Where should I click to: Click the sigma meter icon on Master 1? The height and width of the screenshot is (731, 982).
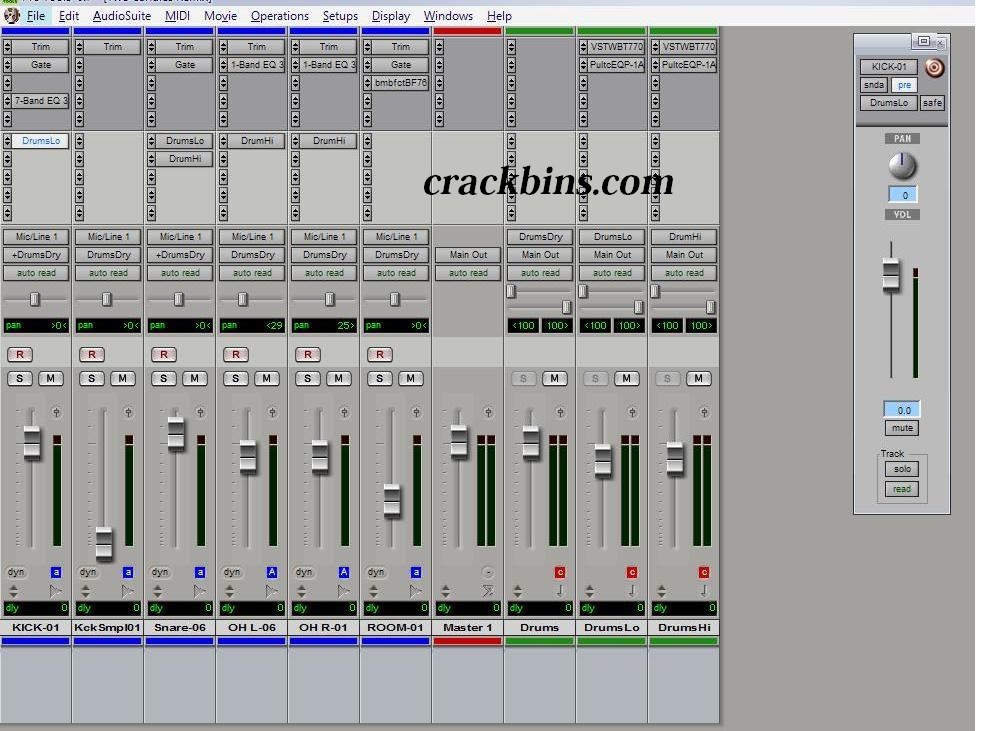(x=487, y=591)
